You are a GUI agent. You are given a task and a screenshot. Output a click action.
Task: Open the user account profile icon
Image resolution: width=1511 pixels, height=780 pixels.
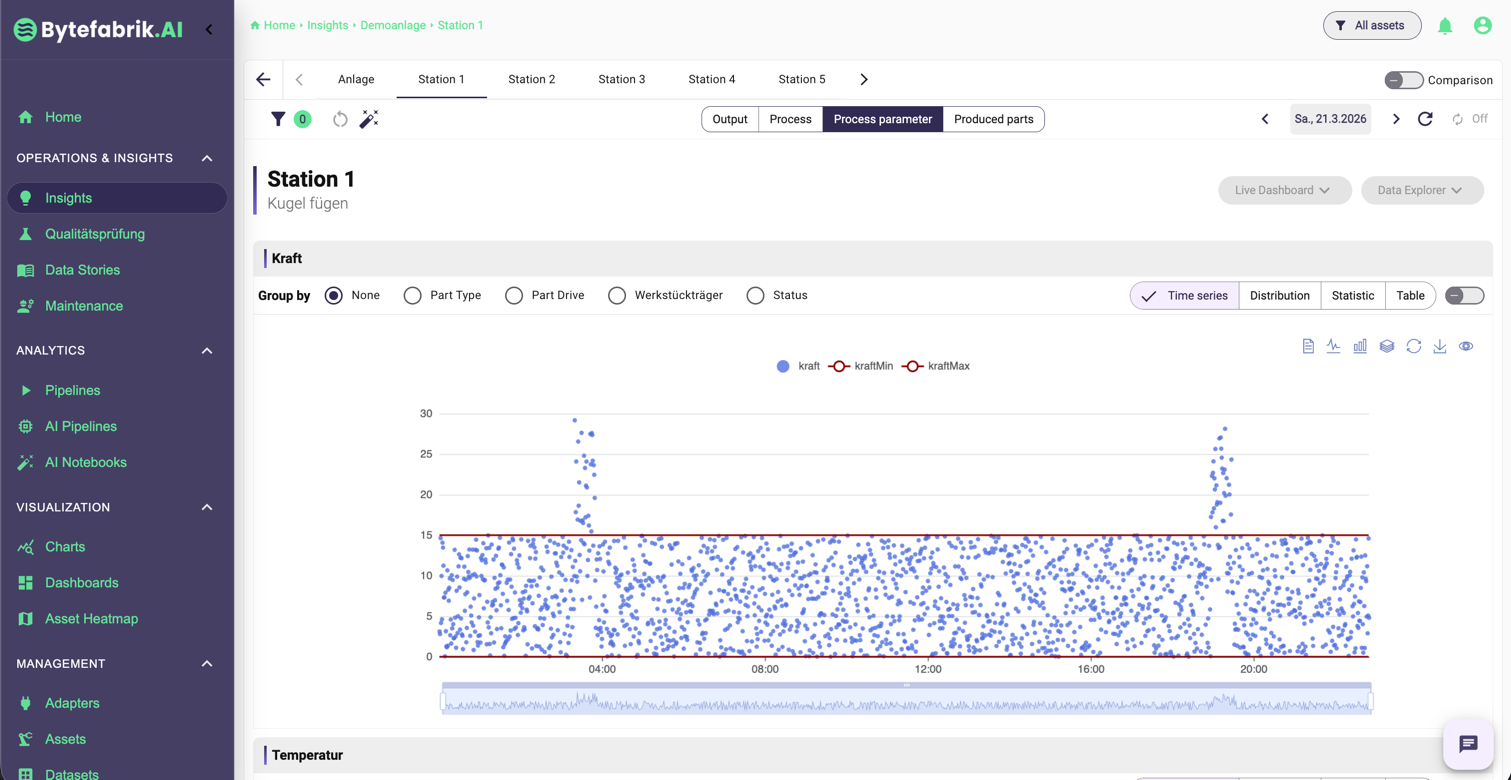pos(1482,26)
